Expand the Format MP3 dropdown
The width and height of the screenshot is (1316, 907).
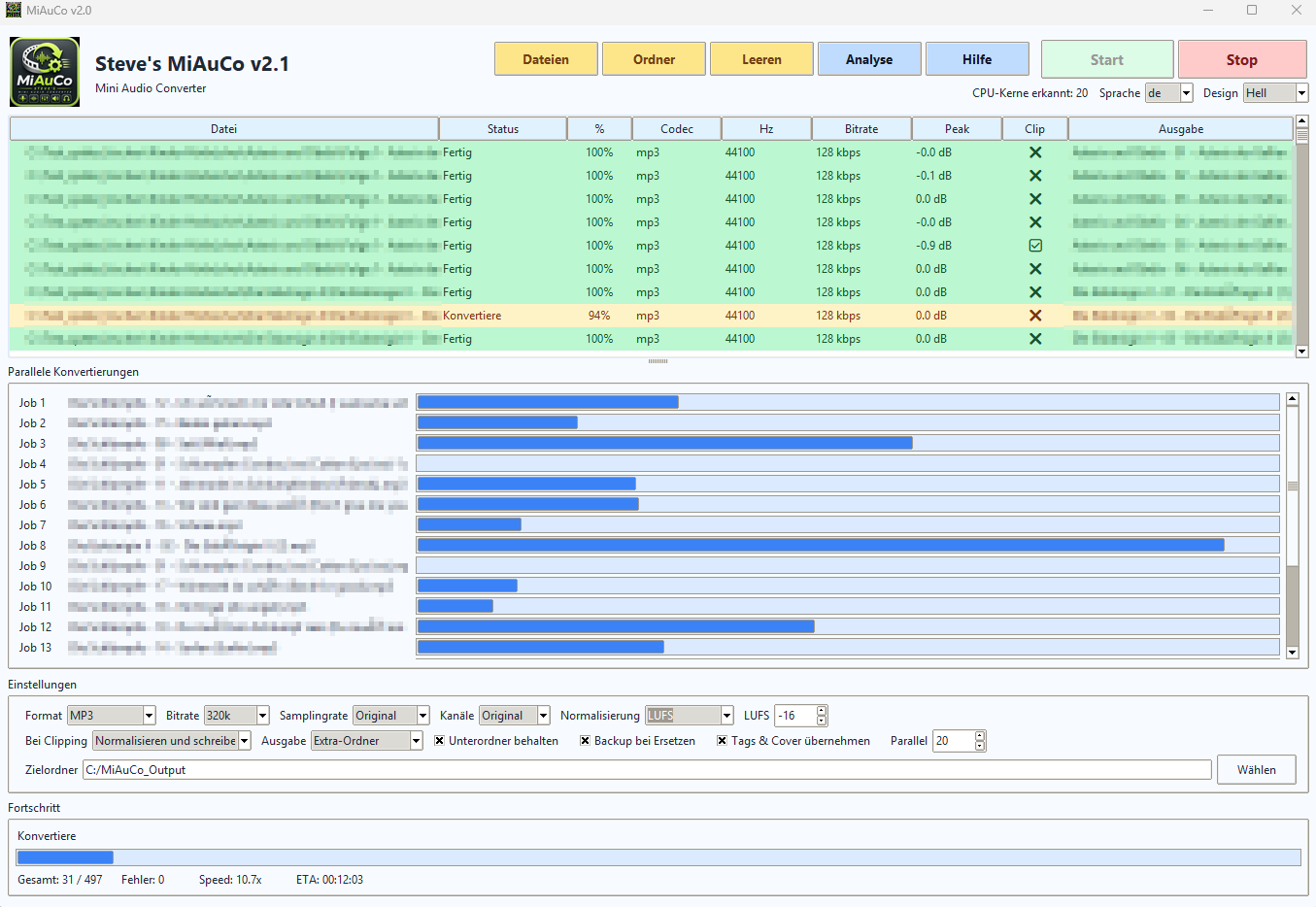click(149, 716)
